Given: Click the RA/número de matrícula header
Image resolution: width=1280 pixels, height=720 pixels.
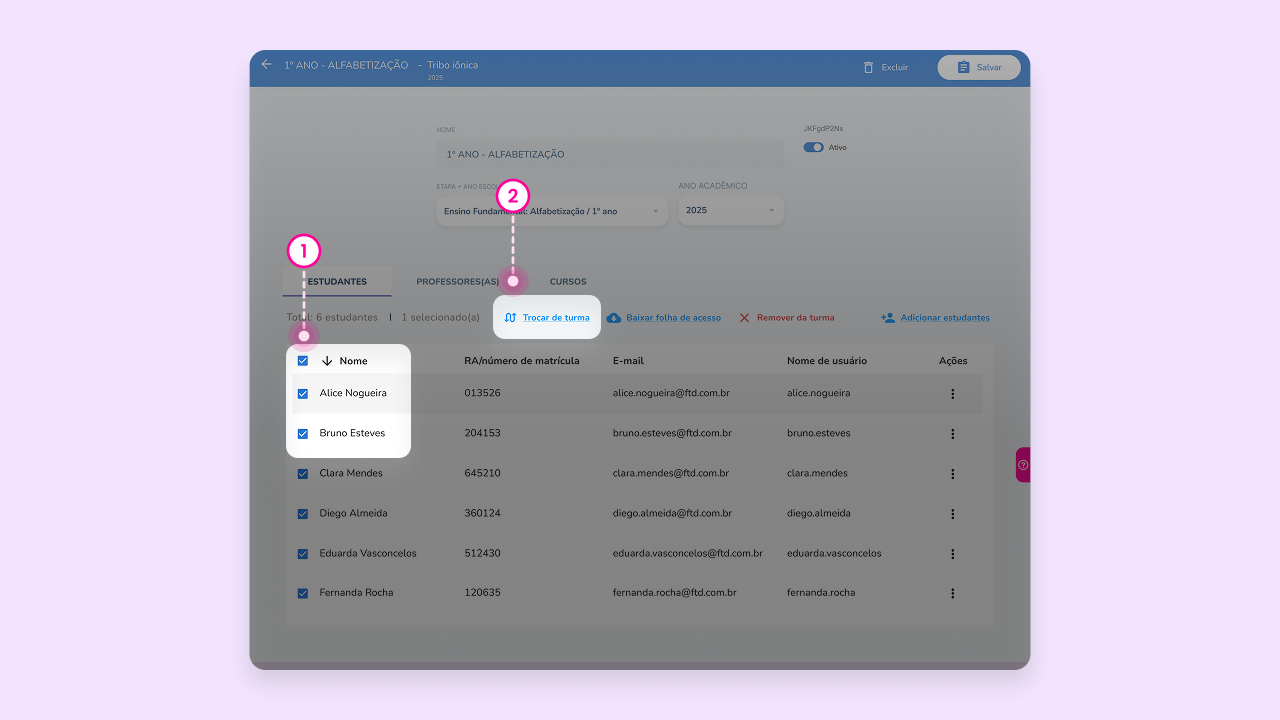Looking at the screenshot, I should (522, 361).
